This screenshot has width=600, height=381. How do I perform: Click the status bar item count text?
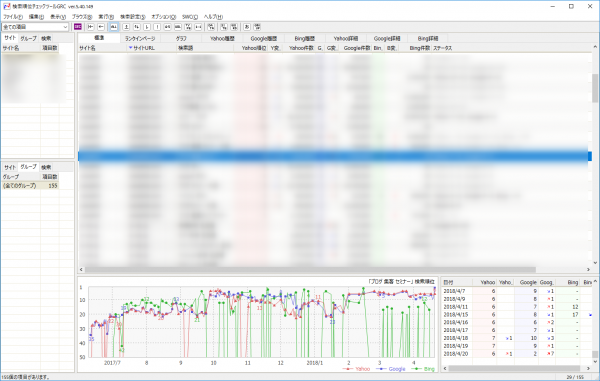click(25, 377)
